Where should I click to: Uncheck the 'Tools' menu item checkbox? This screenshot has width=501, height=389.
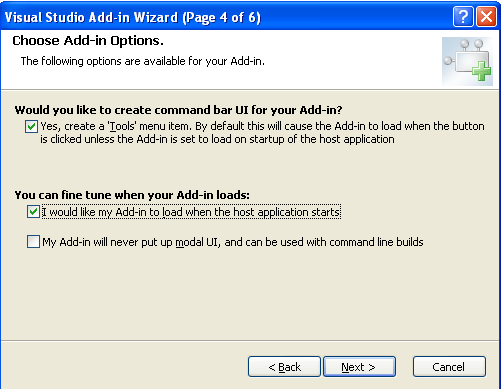[31, 126]
